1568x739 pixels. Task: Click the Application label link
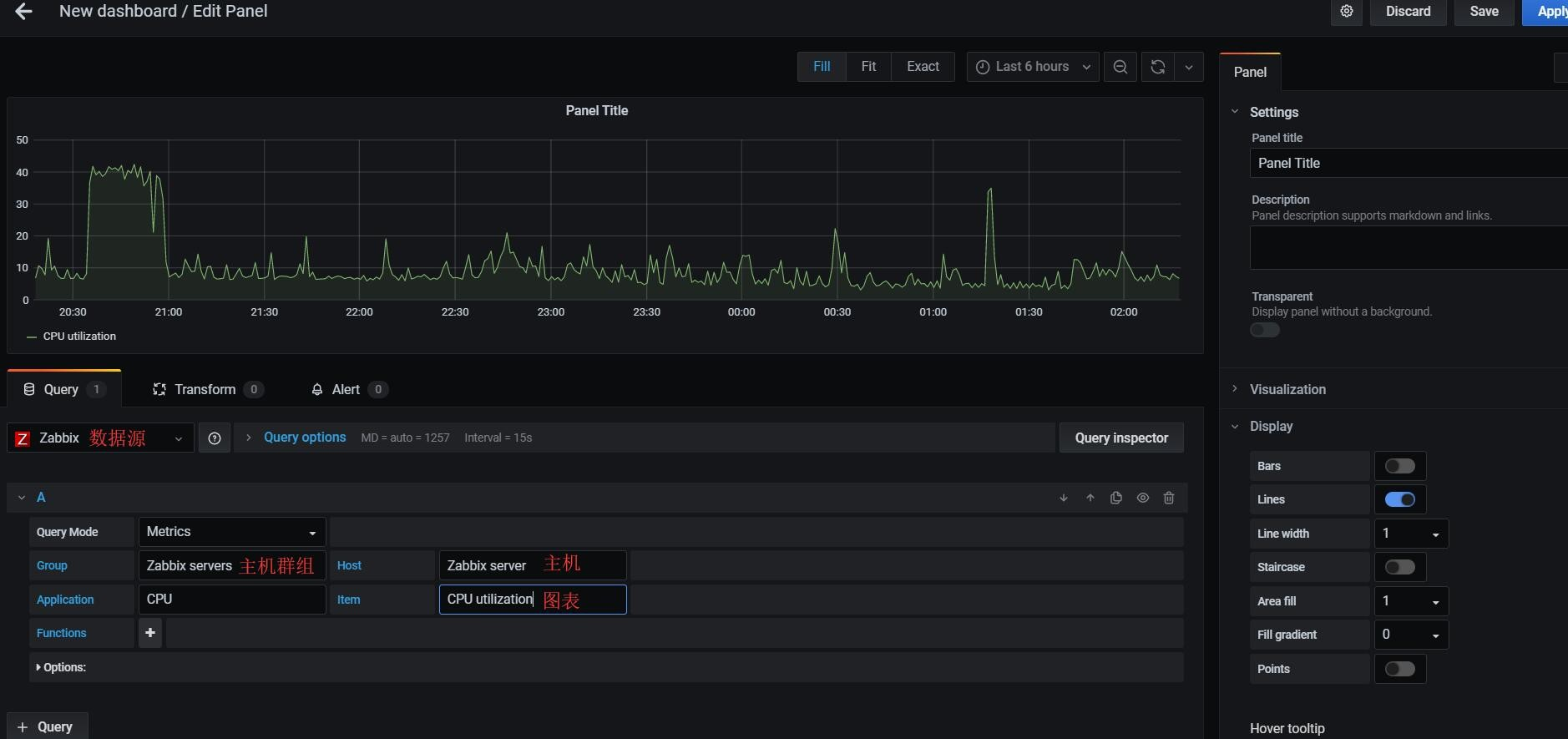point(65,600)
